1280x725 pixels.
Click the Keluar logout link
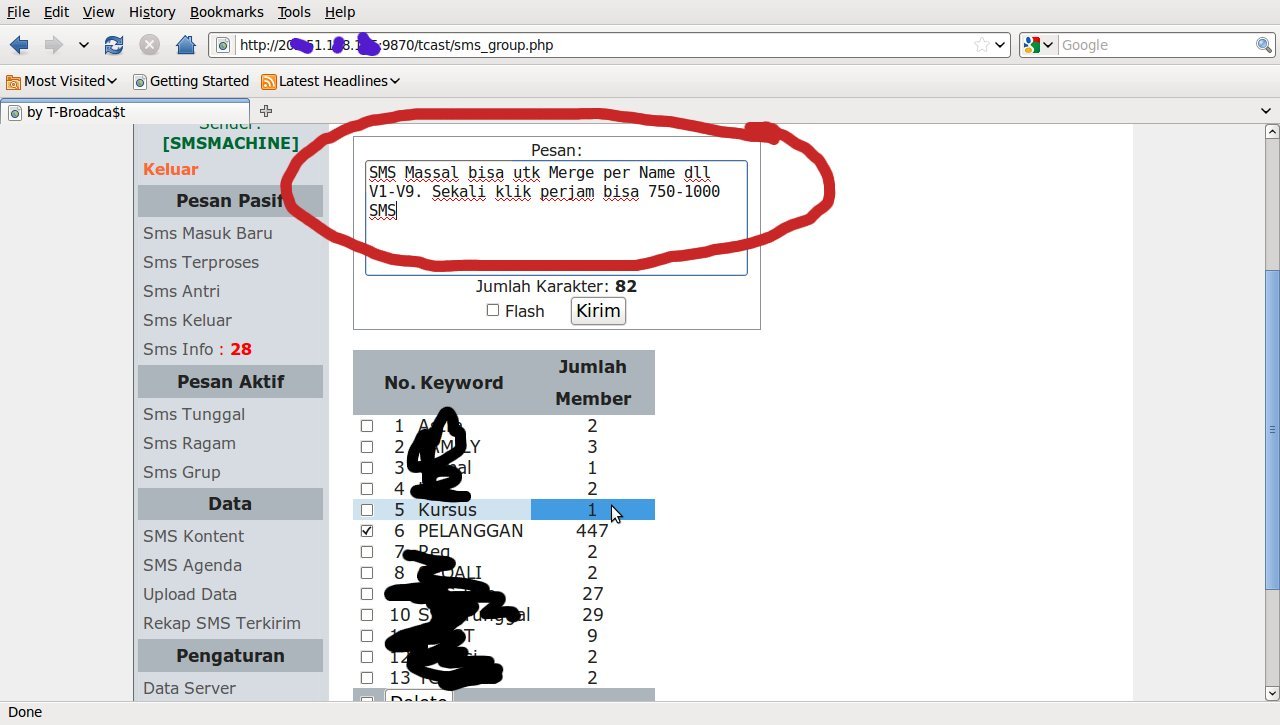tap(171, 169)
